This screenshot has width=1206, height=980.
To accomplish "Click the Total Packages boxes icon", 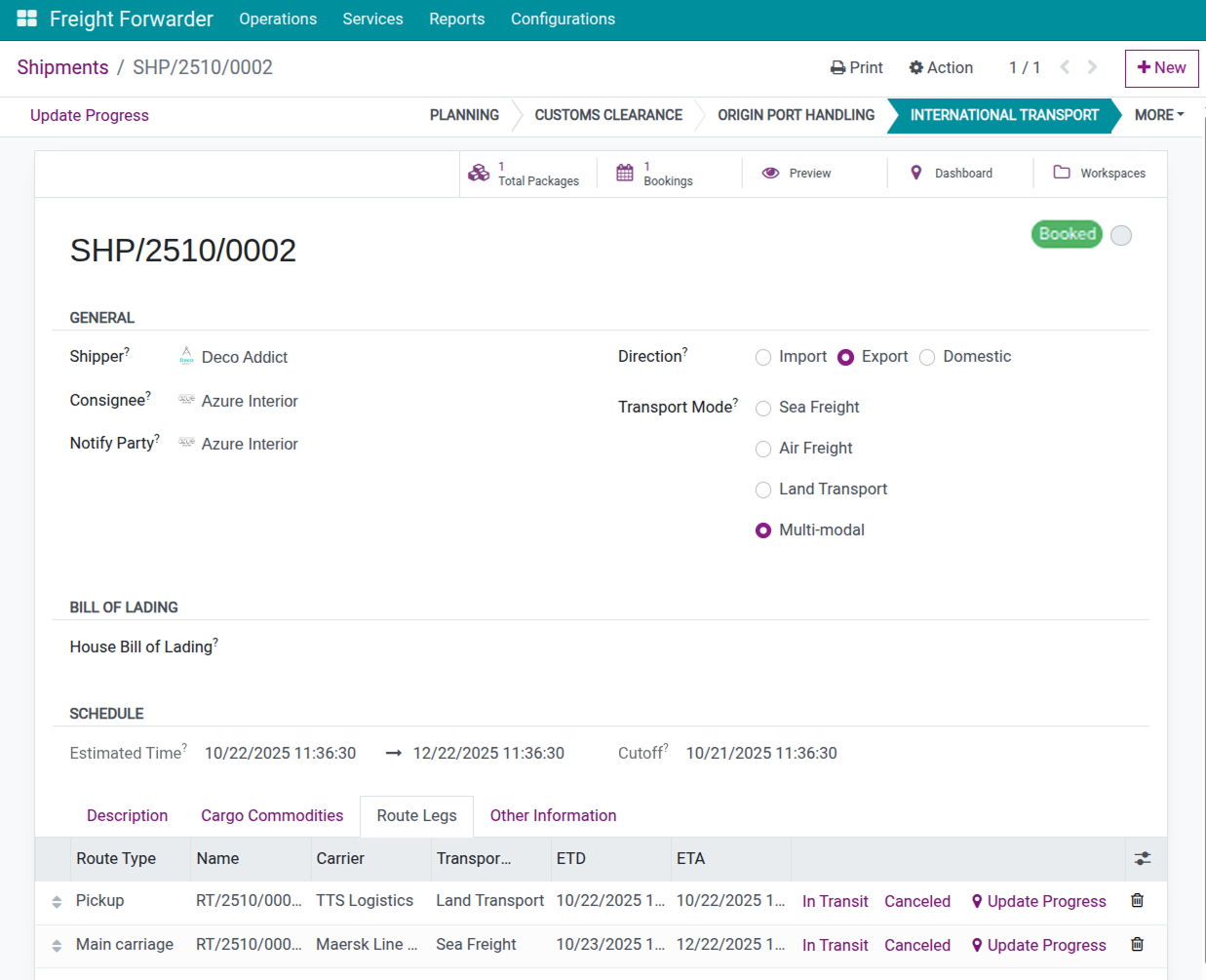I will point(479,173).
